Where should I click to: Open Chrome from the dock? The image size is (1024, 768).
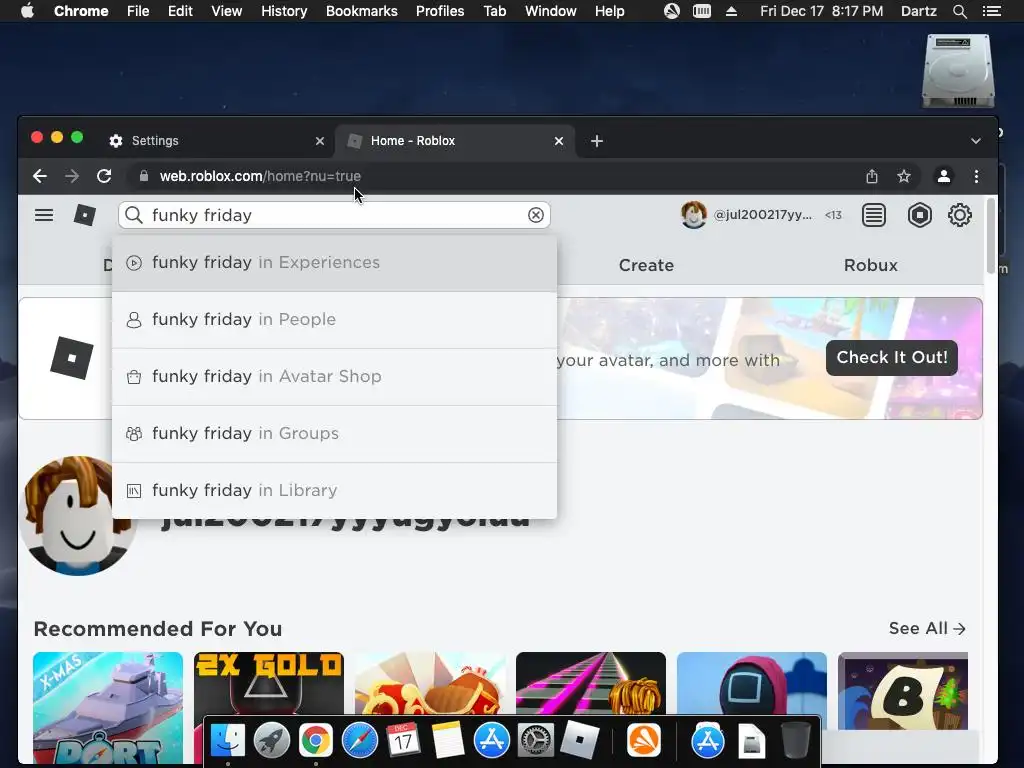pyautogui.click(x=315, y=741)
